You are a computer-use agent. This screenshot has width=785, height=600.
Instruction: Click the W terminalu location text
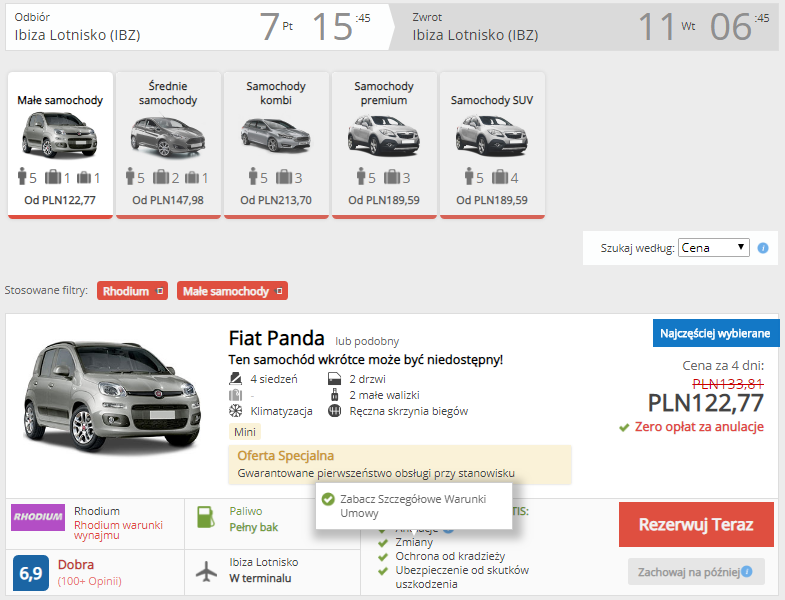(x=260, y=578)
